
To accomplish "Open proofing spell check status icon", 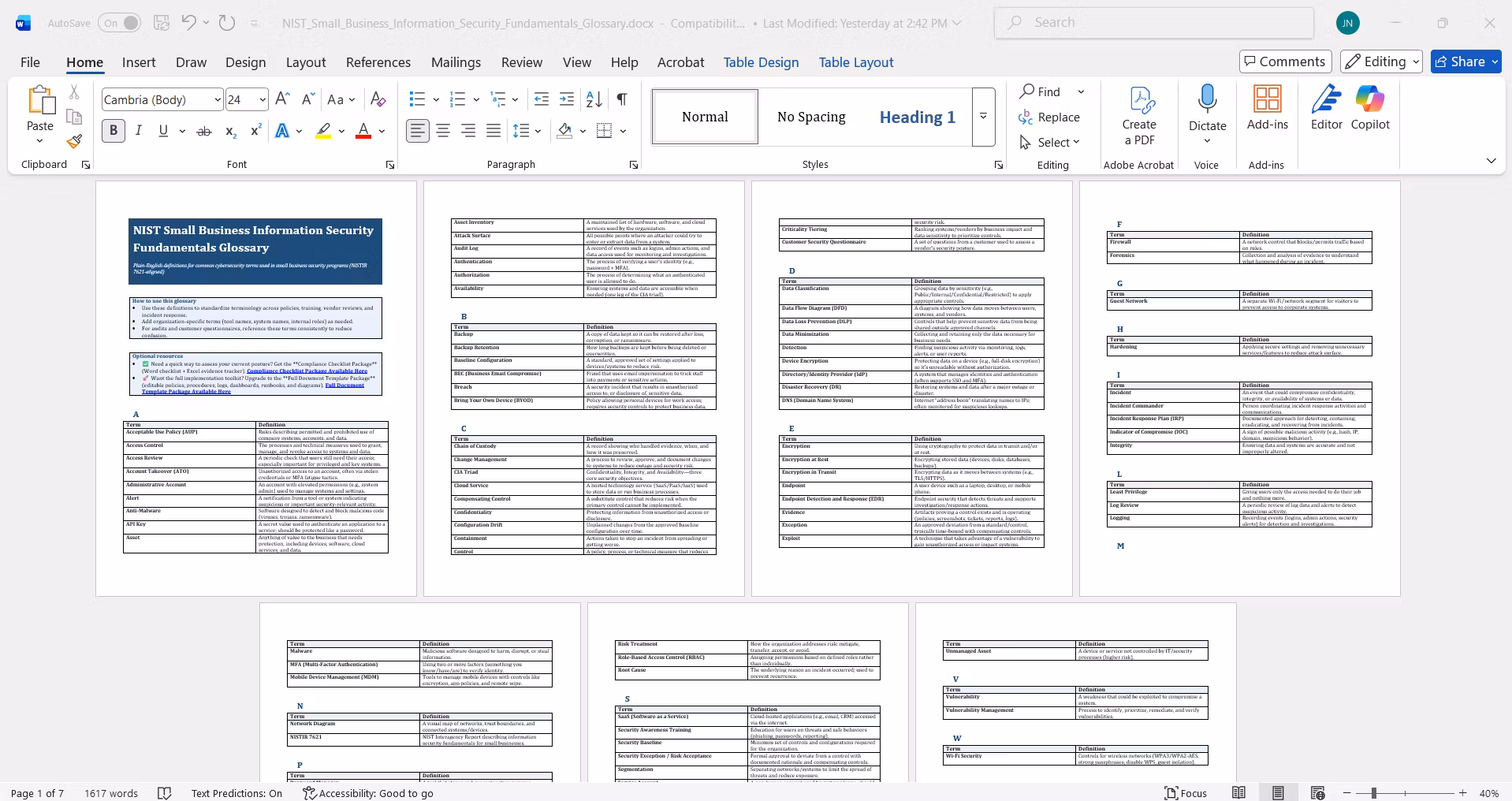I will (x=165, y=793).
